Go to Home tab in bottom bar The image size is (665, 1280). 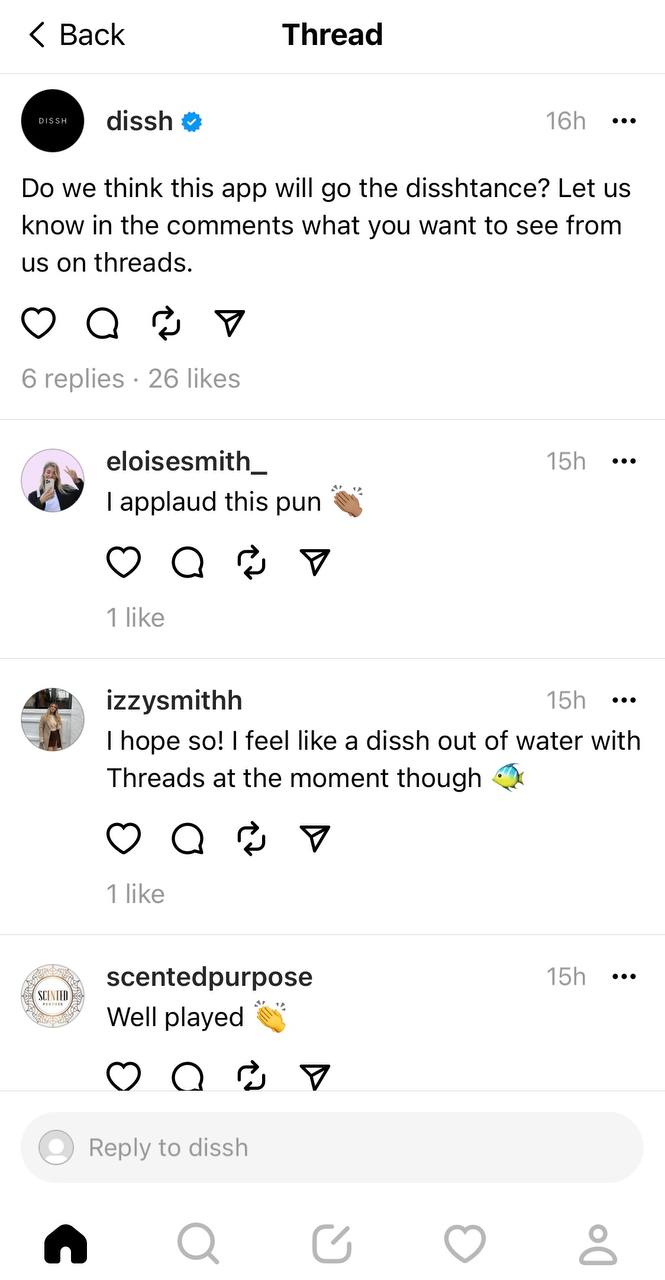(x=66, y=1244)
